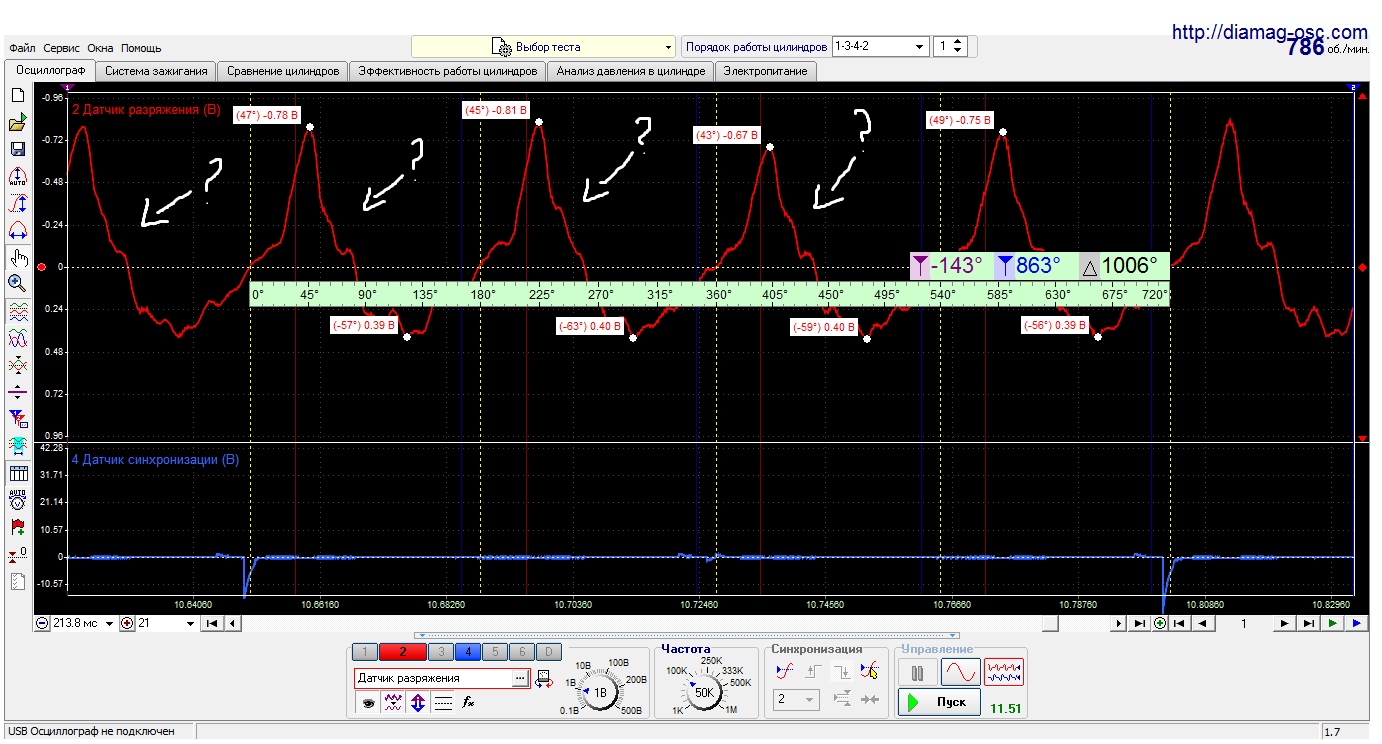Open the Выбор теста dropdown
The height and width of the screenshot is (744, 1382).
pos(544,47)
